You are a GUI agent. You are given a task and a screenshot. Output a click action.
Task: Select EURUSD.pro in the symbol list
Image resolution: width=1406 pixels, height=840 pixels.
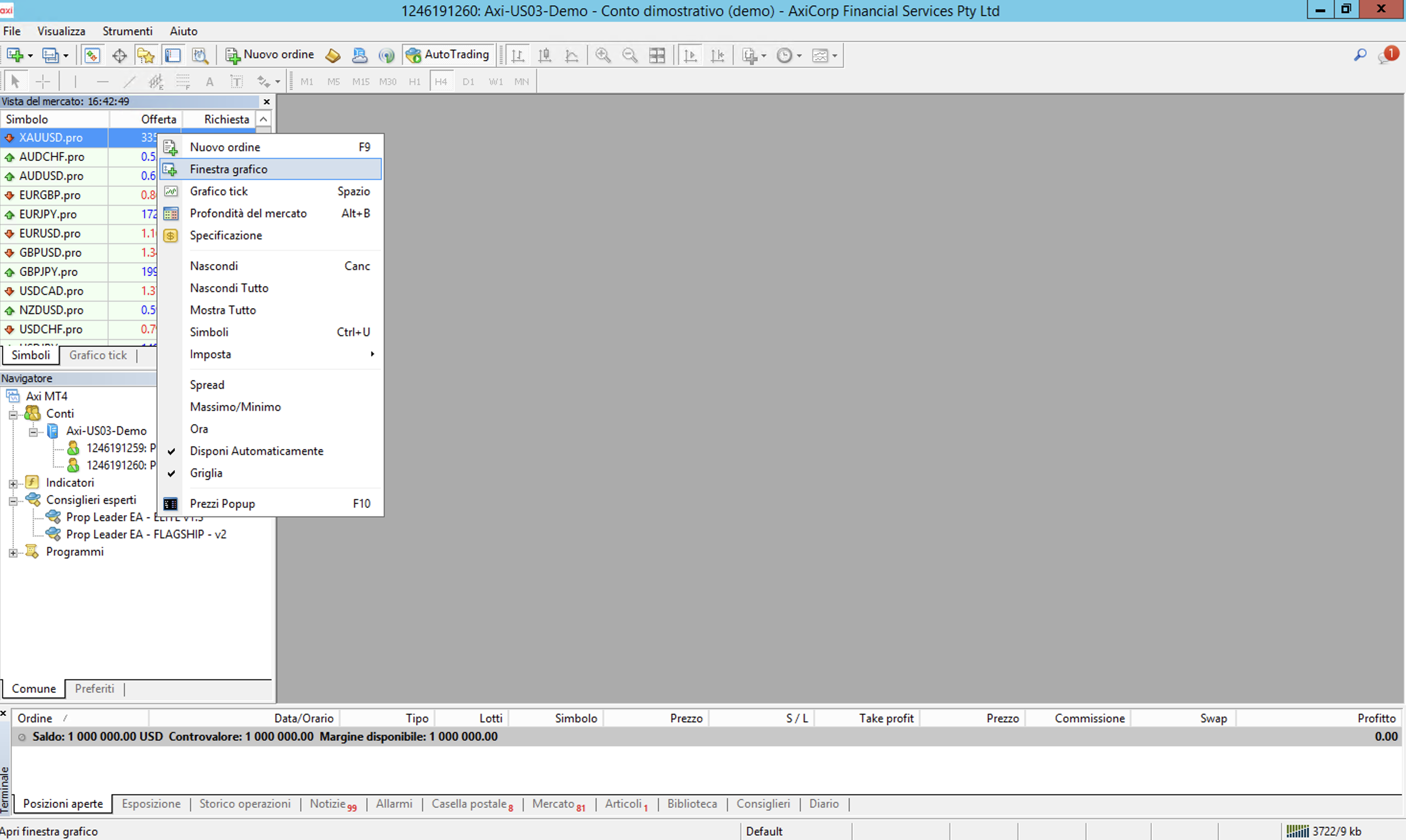click(50, 234)
